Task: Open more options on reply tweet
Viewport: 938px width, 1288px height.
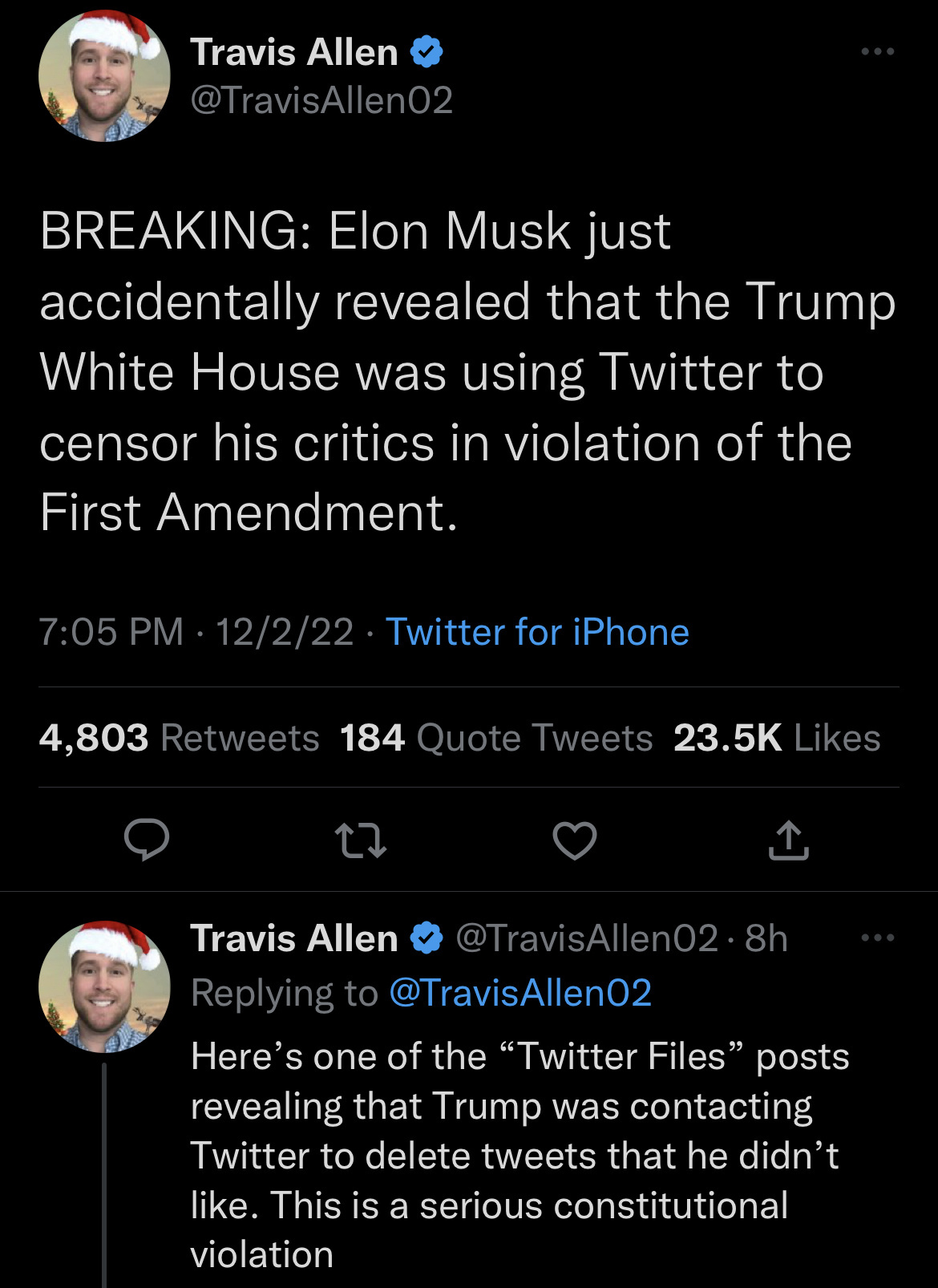Action: (x=877, y=938)
